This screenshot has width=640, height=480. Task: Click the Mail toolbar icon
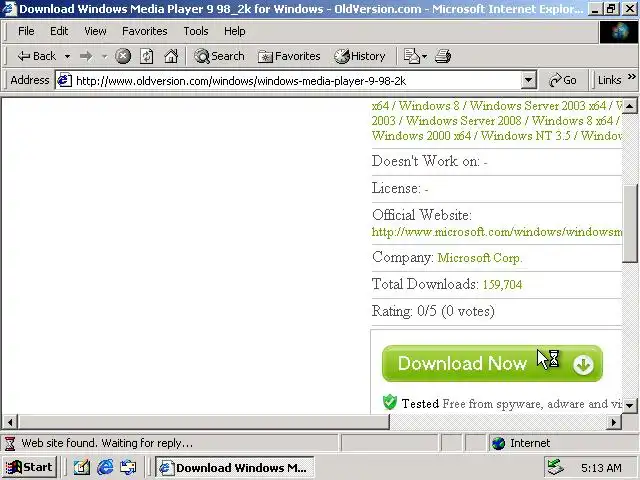coord(411,56)
